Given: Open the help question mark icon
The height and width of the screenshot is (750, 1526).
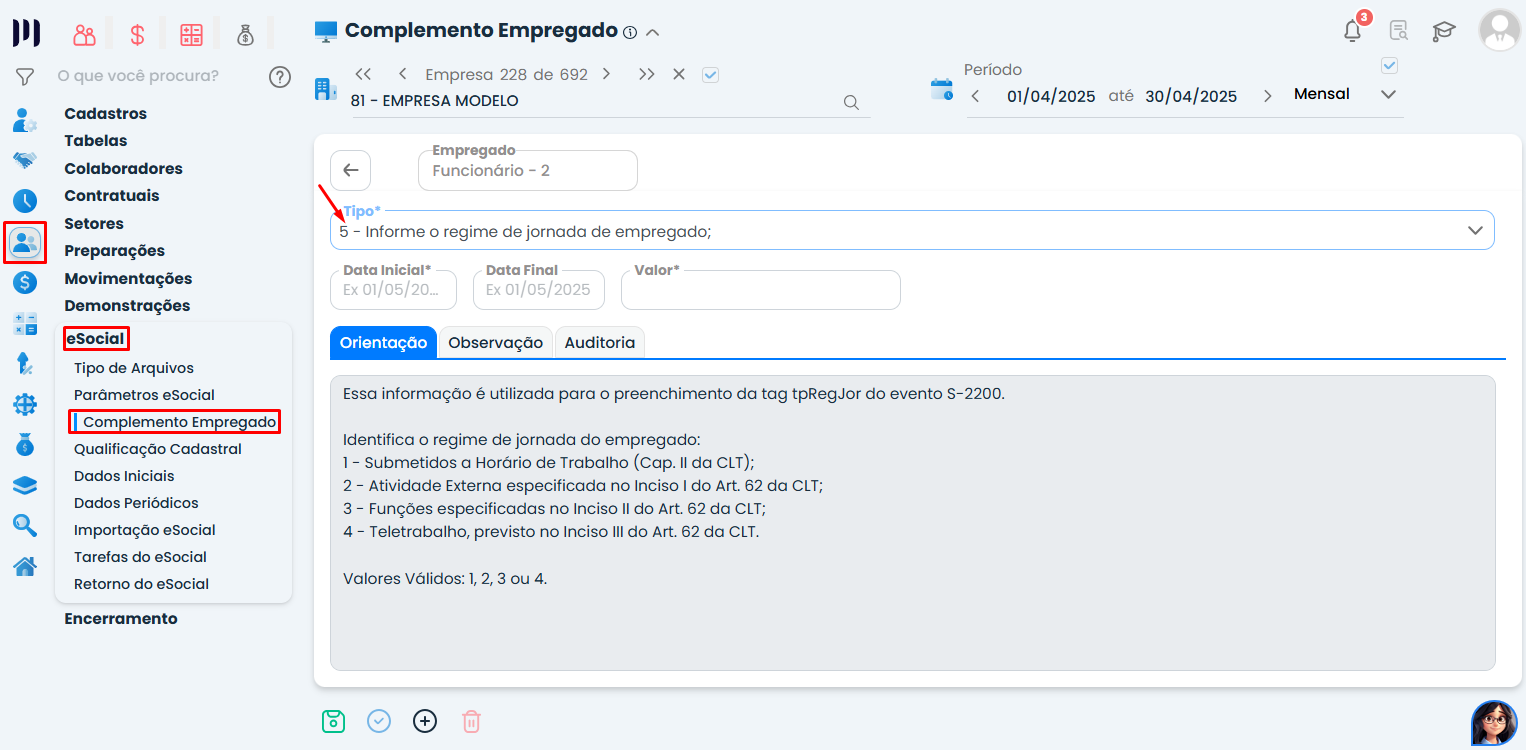Looking at the screenshot, I should (280, 76).
